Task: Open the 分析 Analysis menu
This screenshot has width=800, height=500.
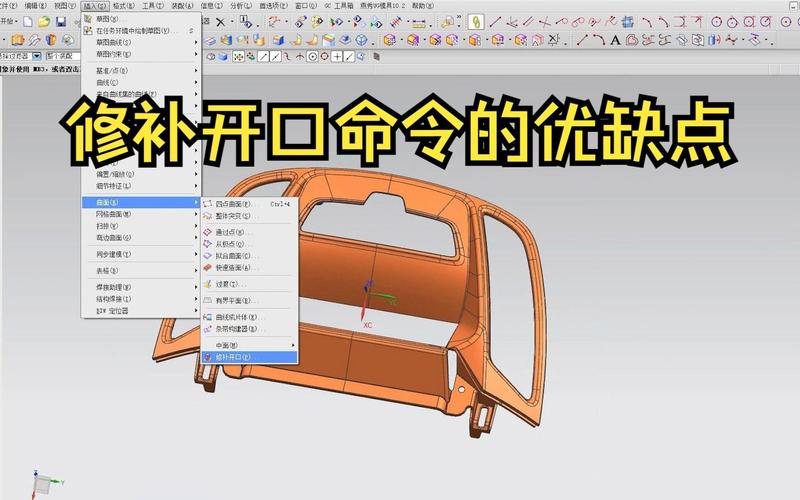Action: 241,6
